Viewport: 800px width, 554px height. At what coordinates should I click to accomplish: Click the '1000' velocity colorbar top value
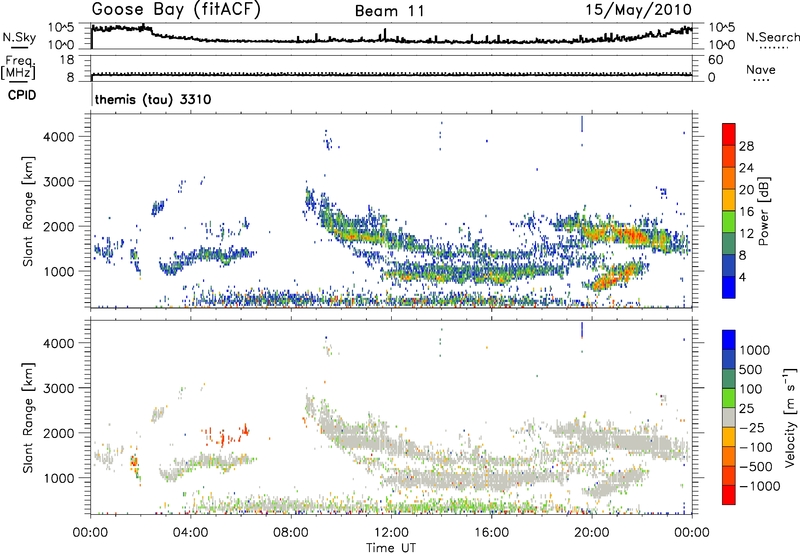755,350
